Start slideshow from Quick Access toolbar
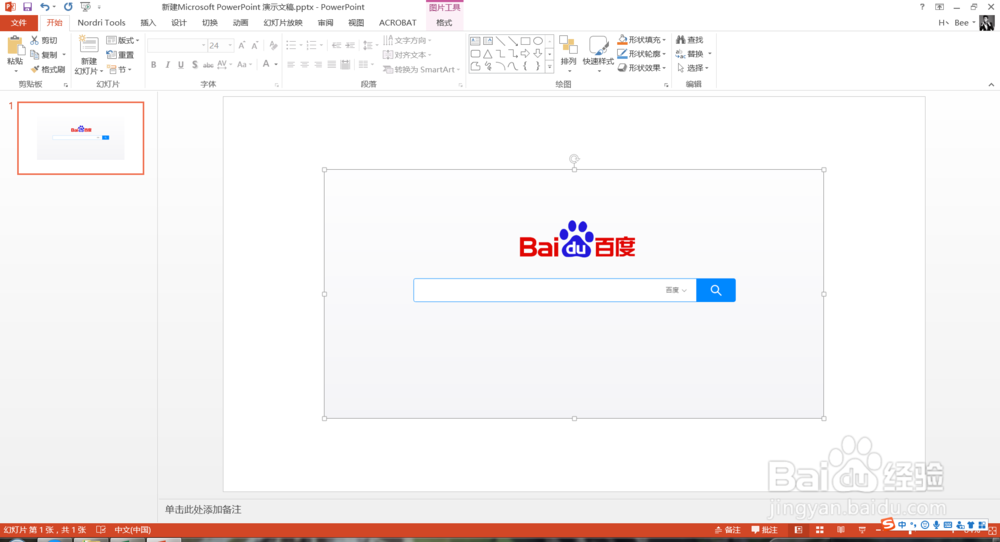 85,7
